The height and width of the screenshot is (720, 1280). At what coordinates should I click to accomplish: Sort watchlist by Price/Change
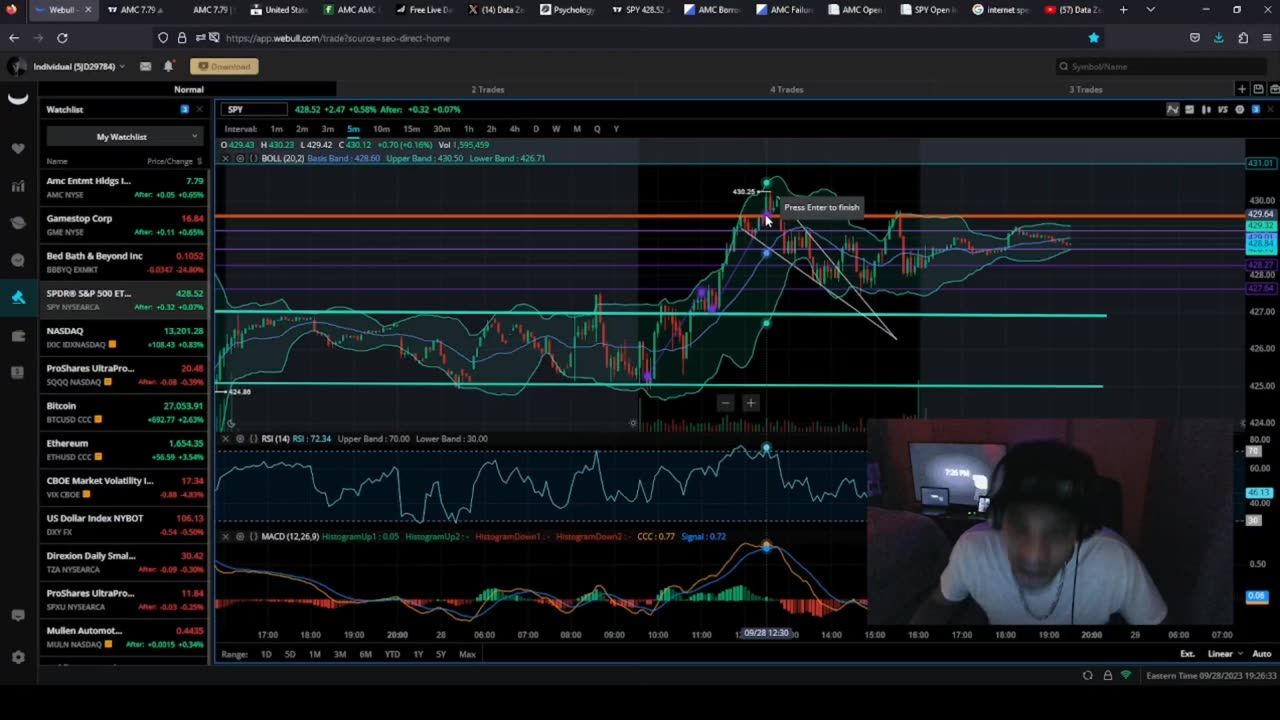[174, 161]
